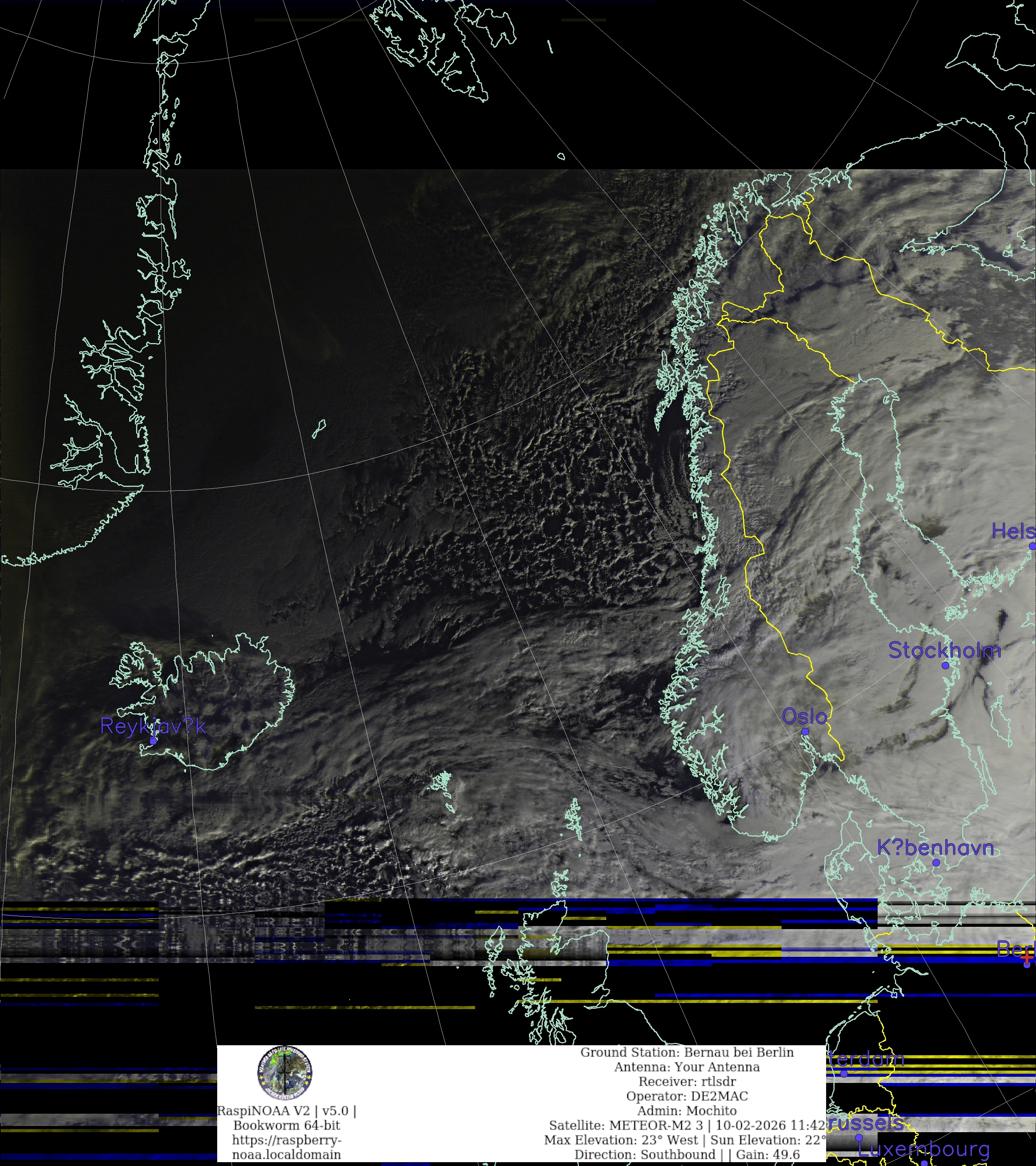Click the Oslo city marker dot
The image size is (1036, 1166).
pyautogui.click(x=805, y=731)
